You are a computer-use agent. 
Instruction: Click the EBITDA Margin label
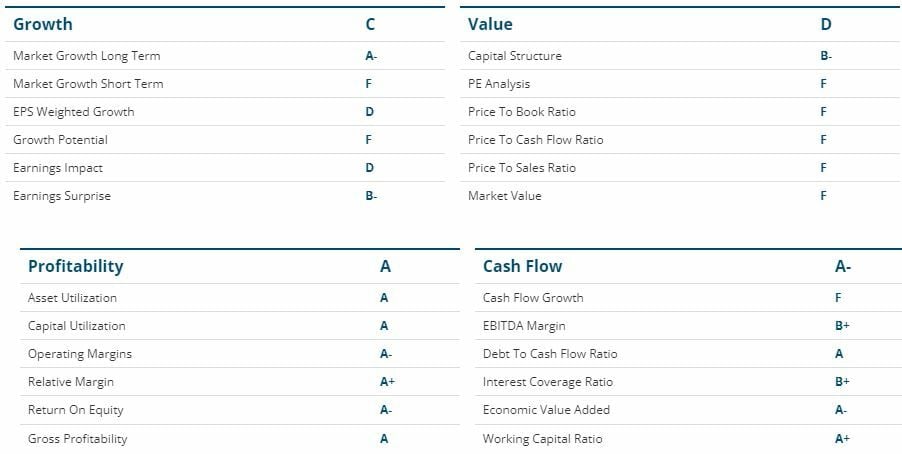tap(524, 326)
